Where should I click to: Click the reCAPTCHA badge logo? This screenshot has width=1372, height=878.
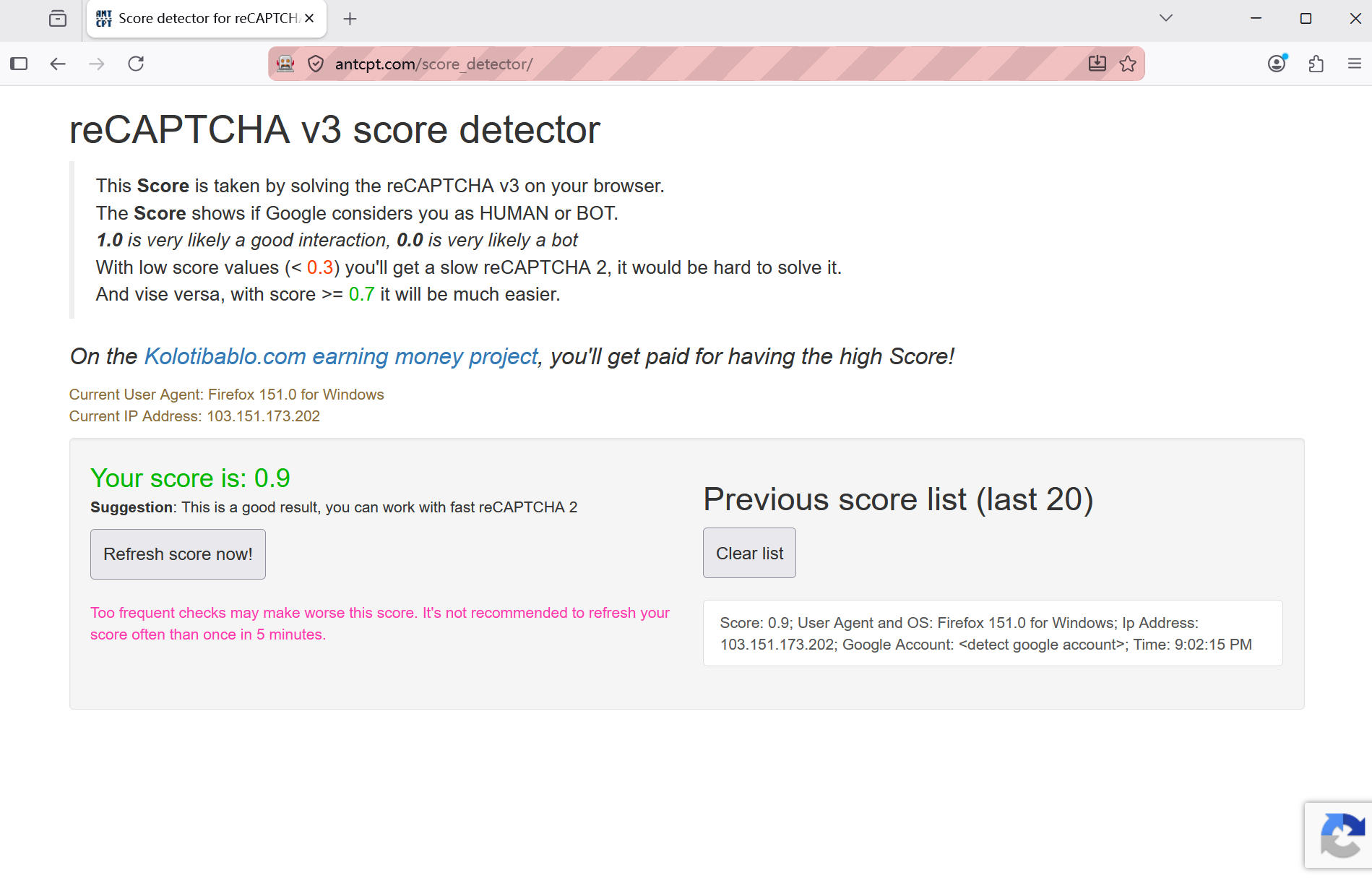click(1342, 835)
